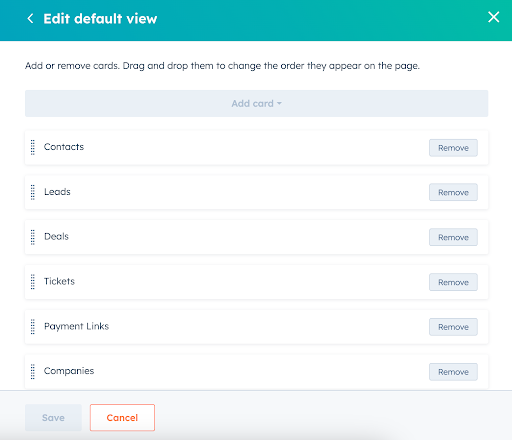Go back using the left chevron arrow

click(30, 19)
